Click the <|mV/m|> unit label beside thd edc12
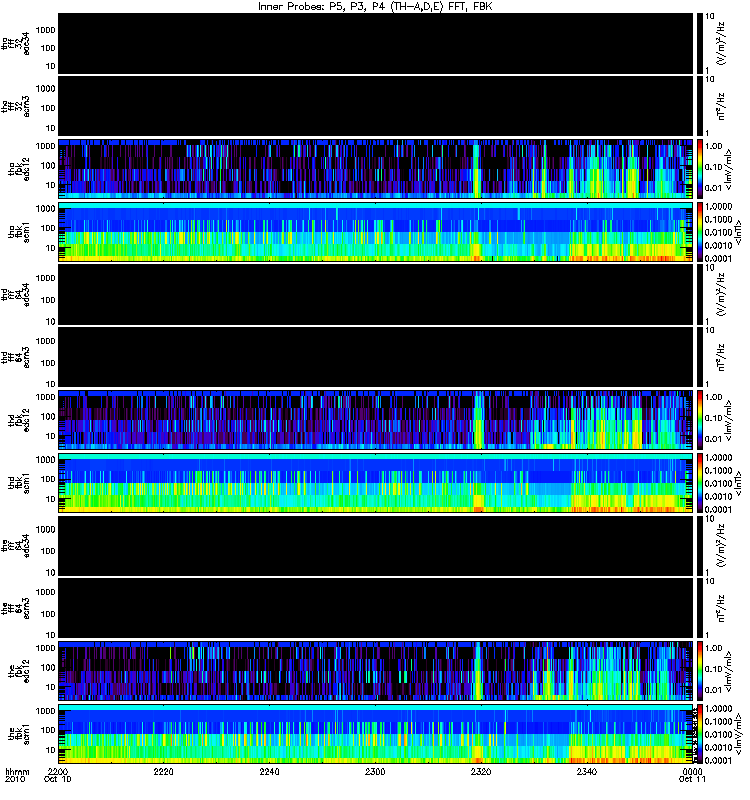Image resolution: width=750 pixels, height=800 pixels. pyautogui.click(x=729, y=420)
